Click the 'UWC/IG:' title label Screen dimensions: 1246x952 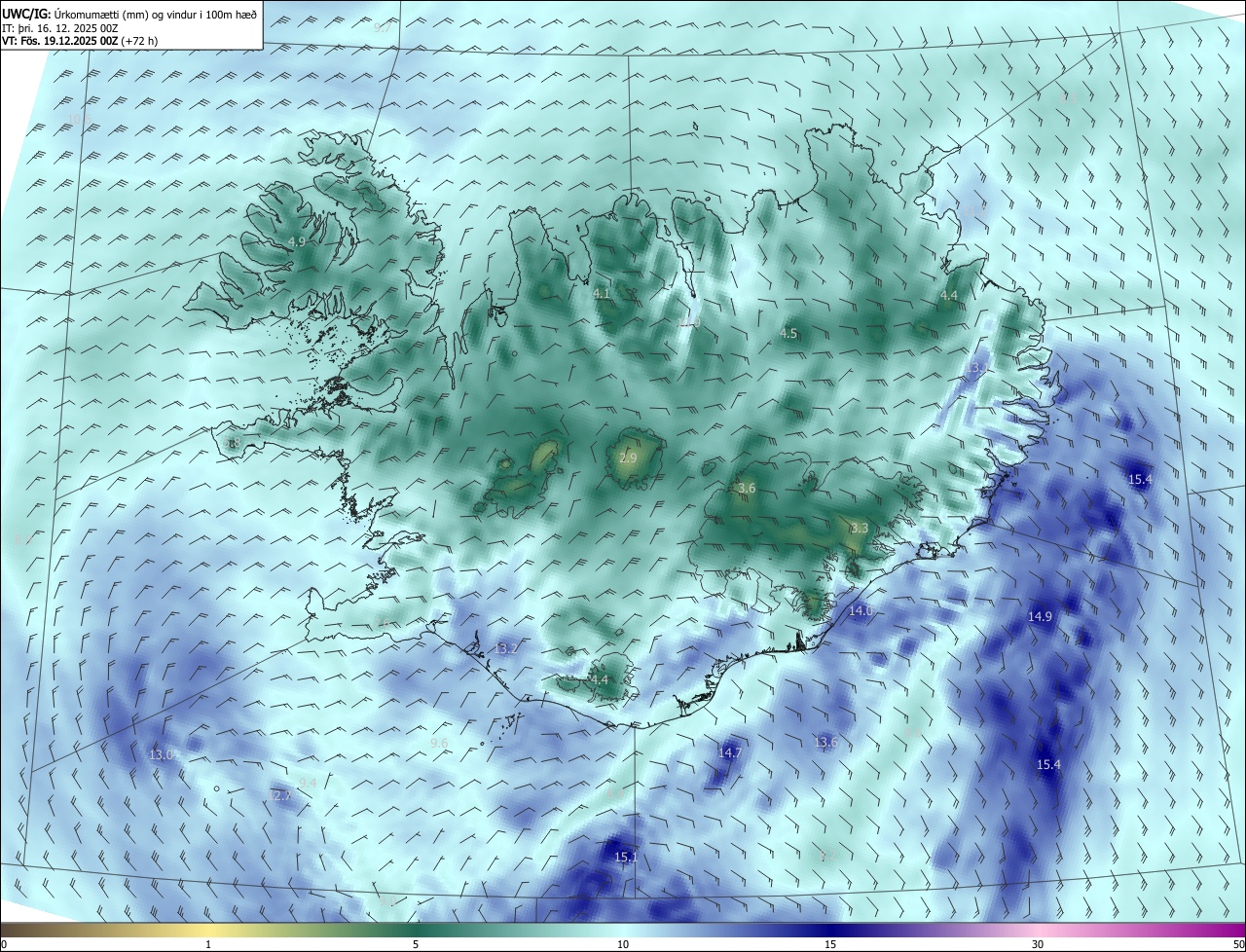25,15
